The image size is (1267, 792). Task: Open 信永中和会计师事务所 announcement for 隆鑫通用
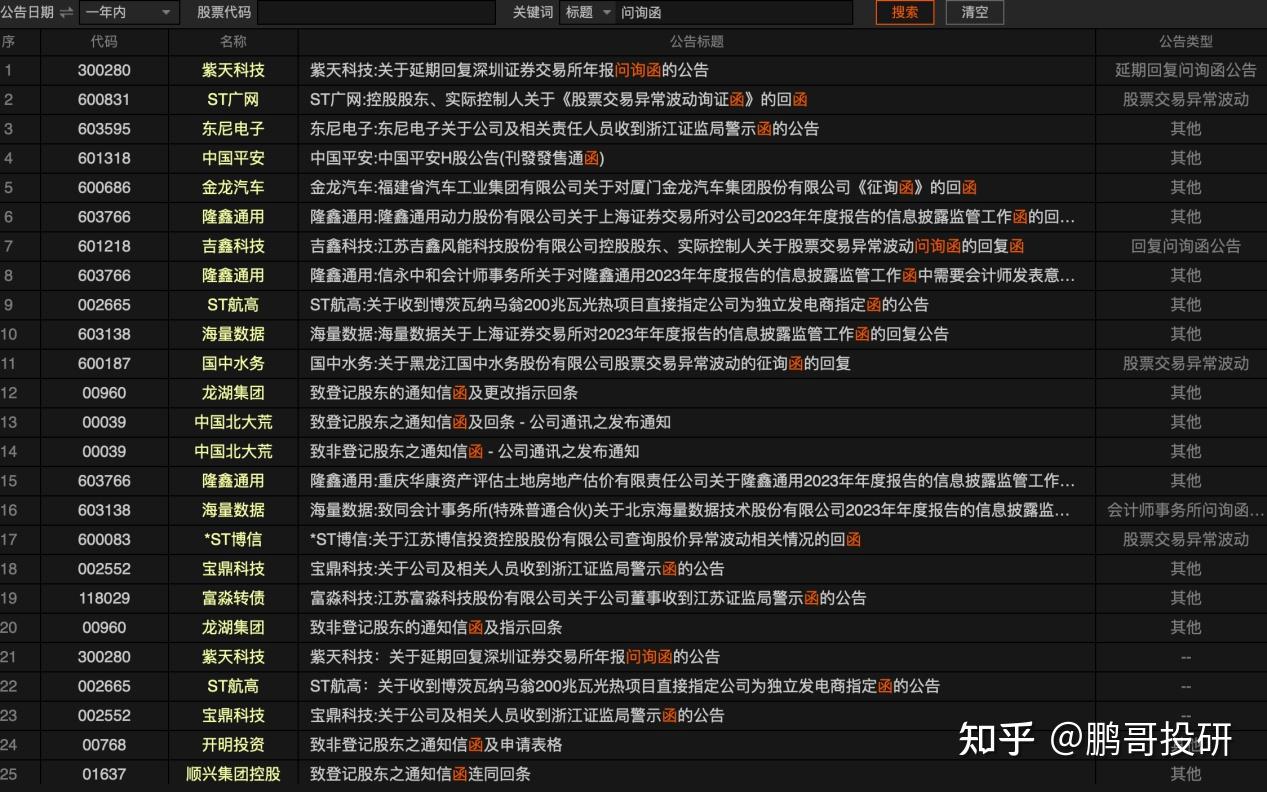click(693, 275)
